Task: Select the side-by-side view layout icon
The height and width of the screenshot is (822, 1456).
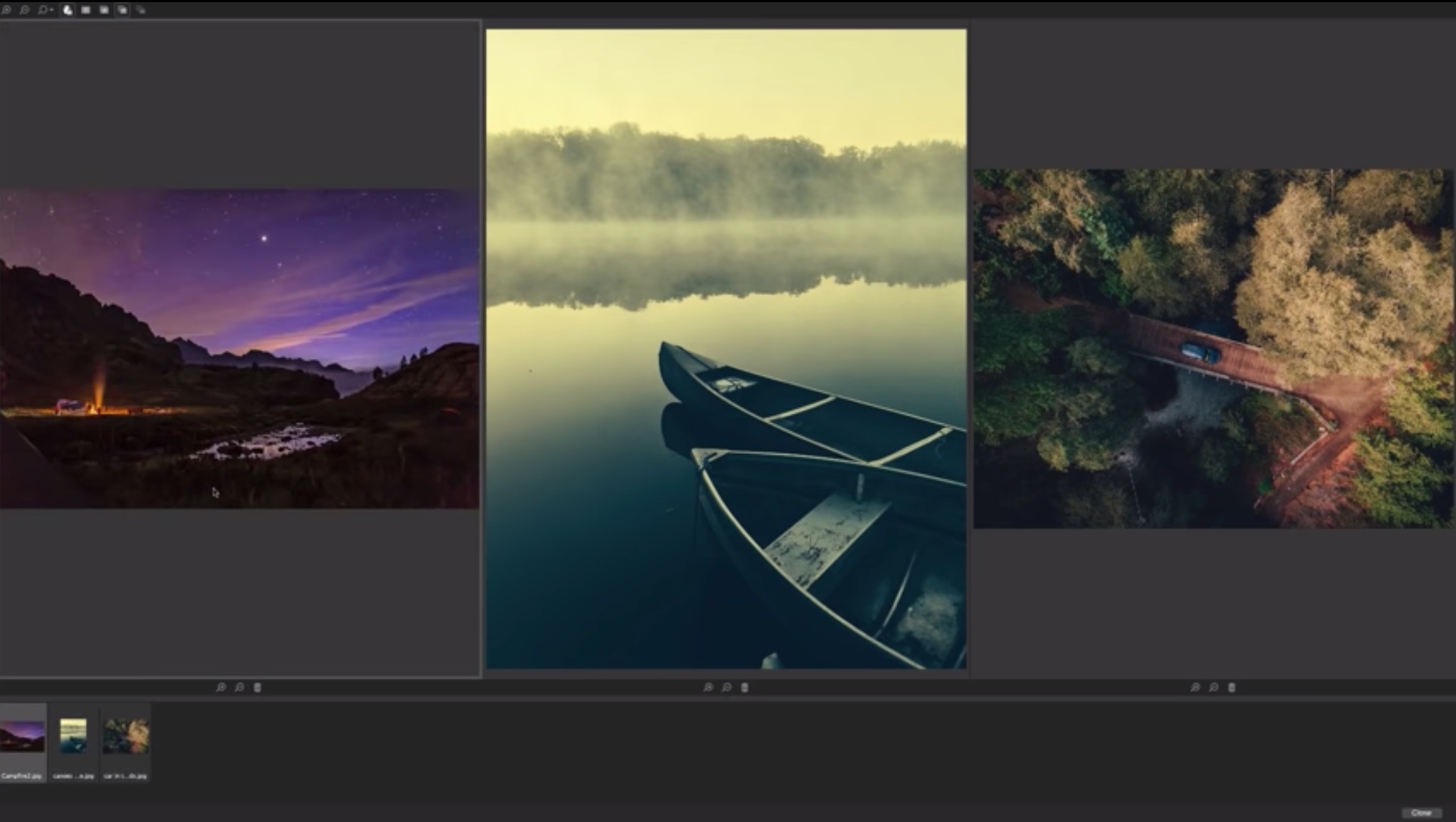Action: click(104, 10)
